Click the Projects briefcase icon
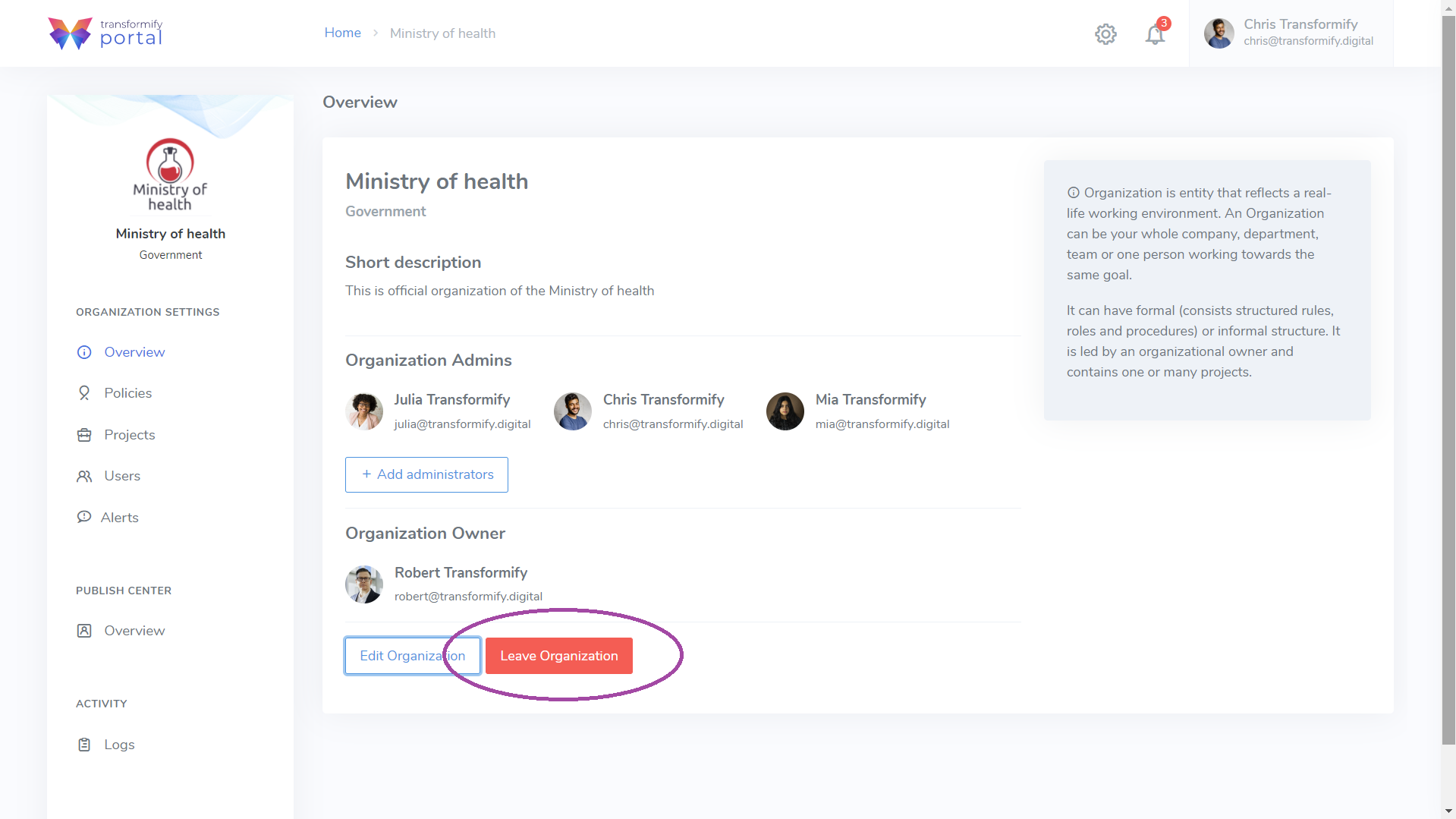Image resolution: width=1456 pixels, height=819 pixels. click(84, 435)
